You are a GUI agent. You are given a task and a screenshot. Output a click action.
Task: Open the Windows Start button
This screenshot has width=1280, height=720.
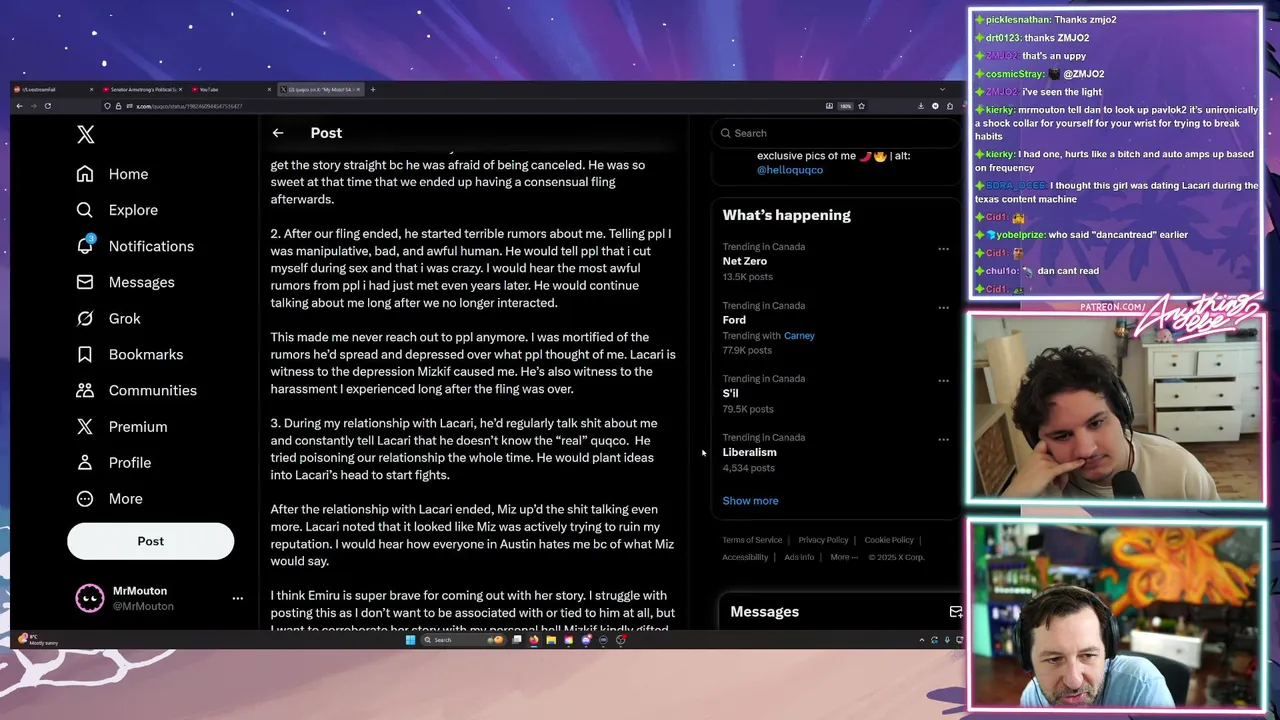(410, 640)
